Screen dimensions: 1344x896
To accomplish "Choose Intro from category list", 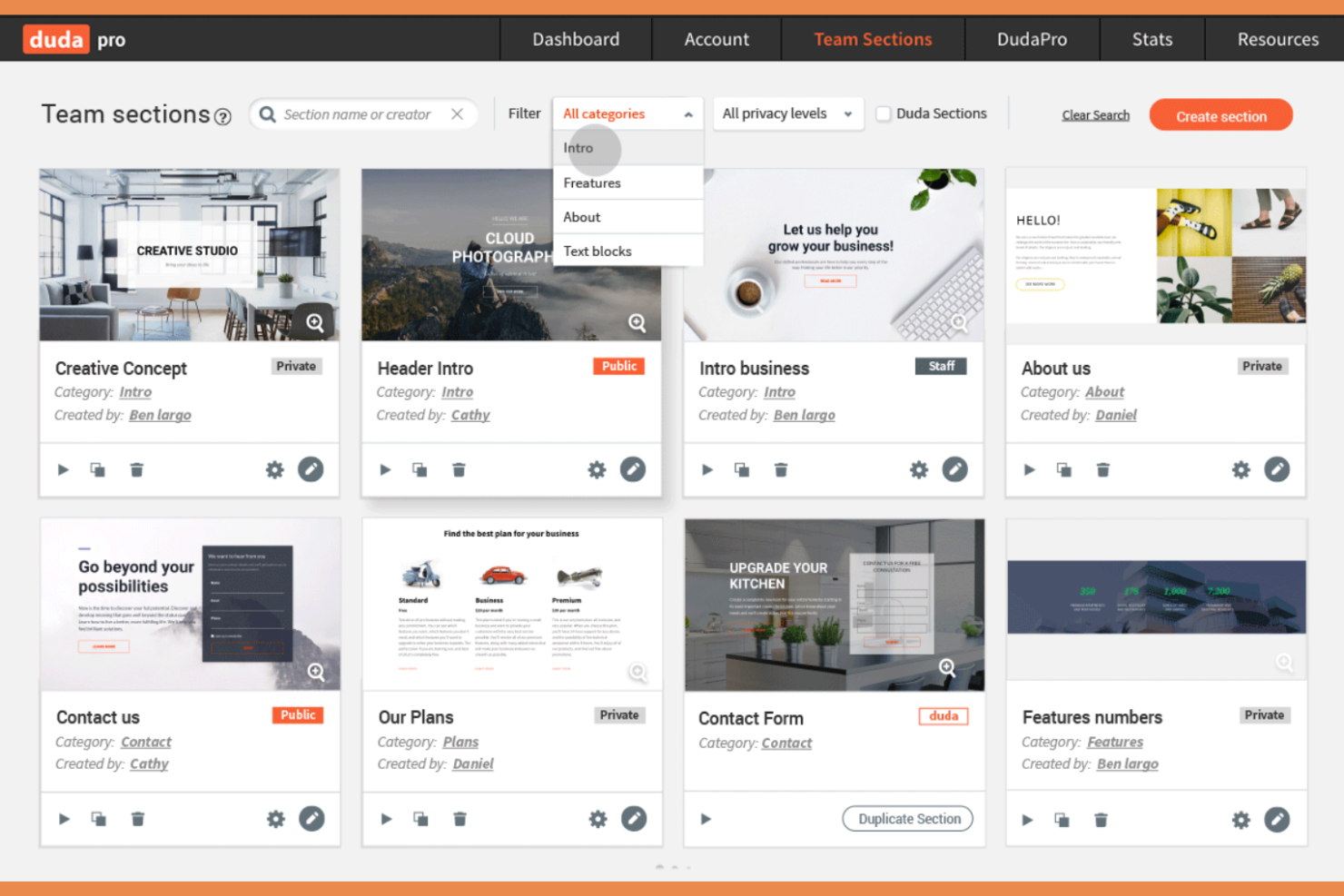I will click(628, 148).
